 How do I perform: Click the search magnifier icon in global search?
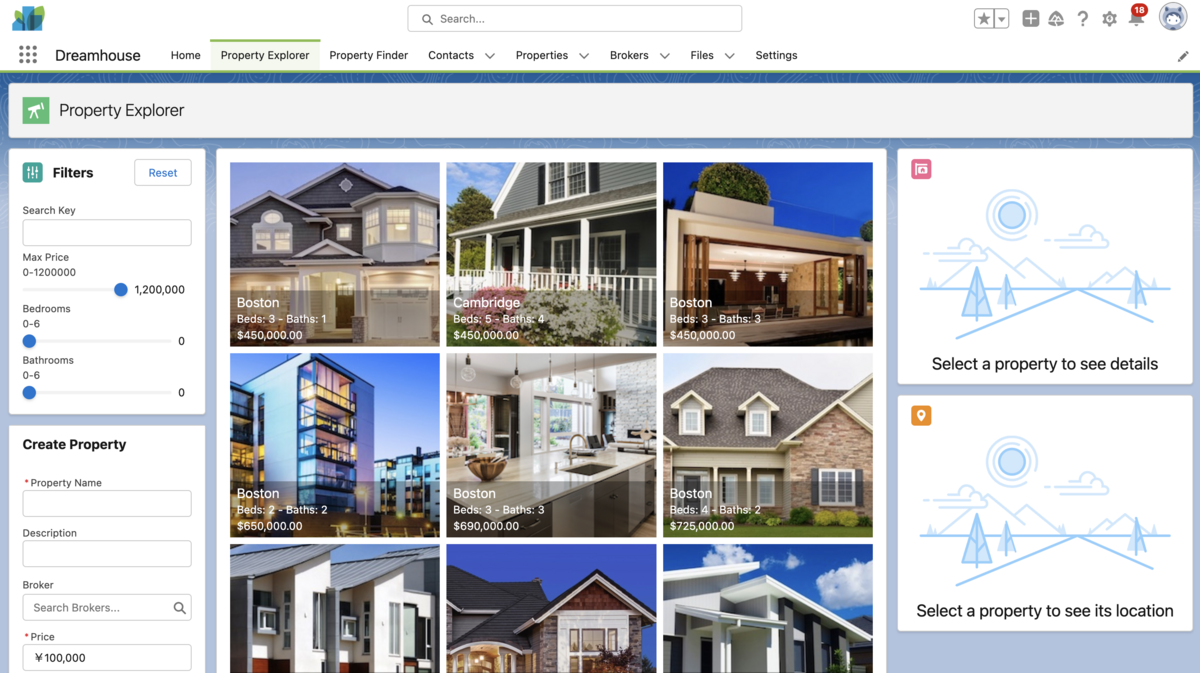coord(427,19)
